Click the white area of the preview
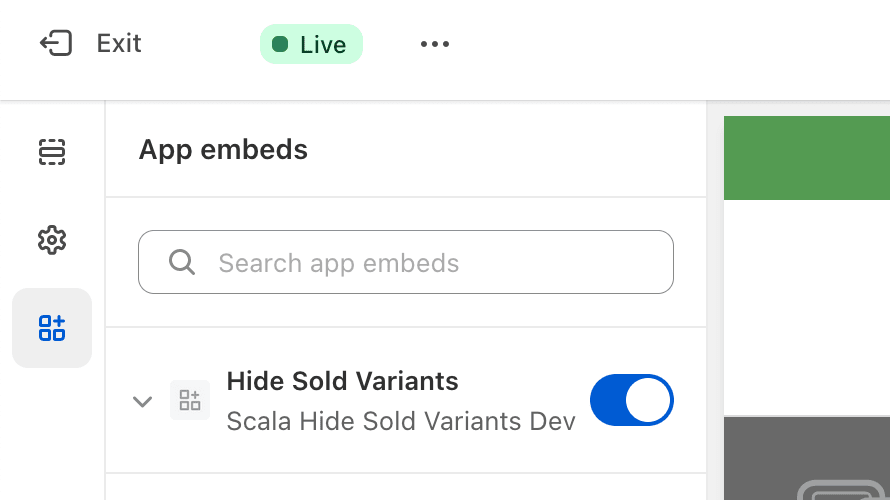Screen dimensions: 890x500 pyautogui.click(x=807, y=308)
